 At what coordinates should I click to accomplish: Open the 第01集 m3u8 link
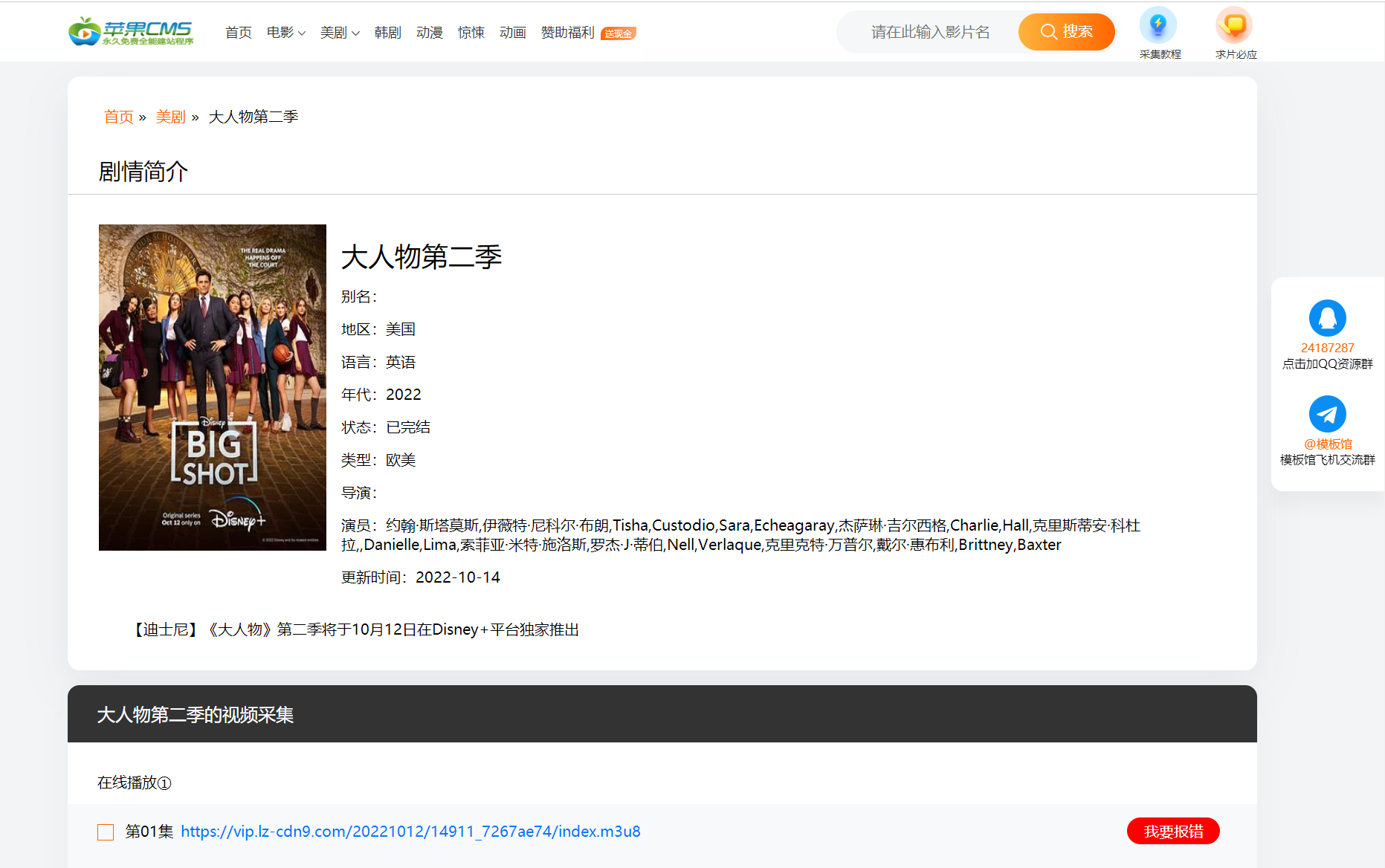tap(410, 832)
